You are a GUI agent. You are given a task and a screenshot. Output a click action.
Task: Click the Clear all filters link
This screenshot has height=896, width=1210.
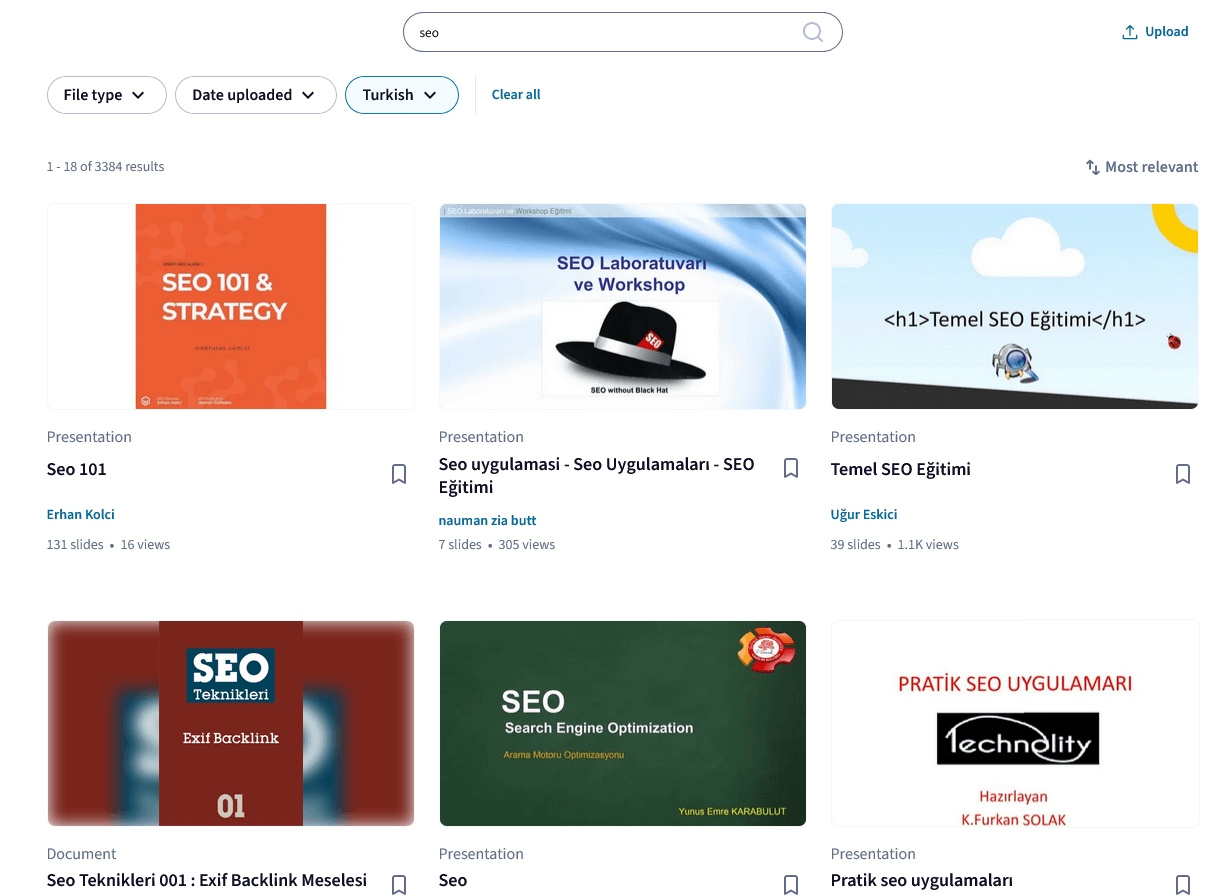[516, 94]
